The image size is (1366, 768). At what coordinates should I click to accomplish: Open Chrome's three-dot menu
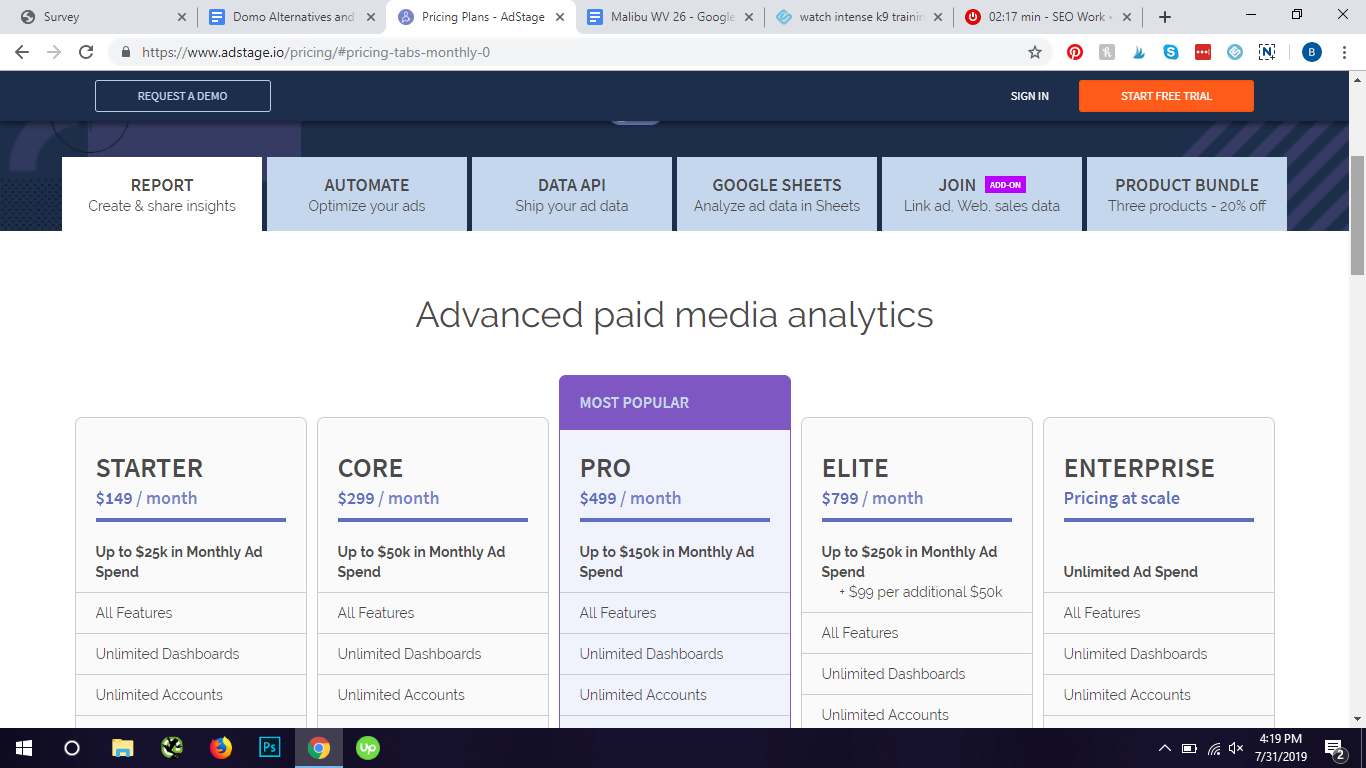(1343, 52)
